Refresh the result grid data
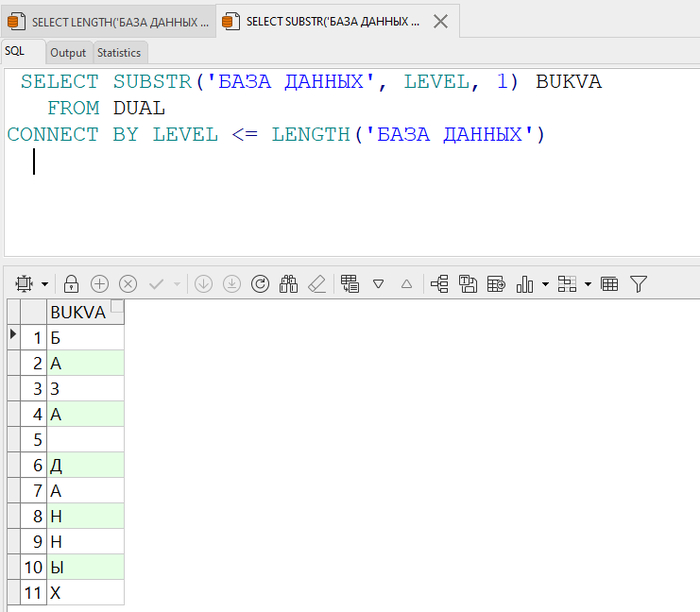The width and height of the screenshot is (700, 612). click(x=260, y=284)
